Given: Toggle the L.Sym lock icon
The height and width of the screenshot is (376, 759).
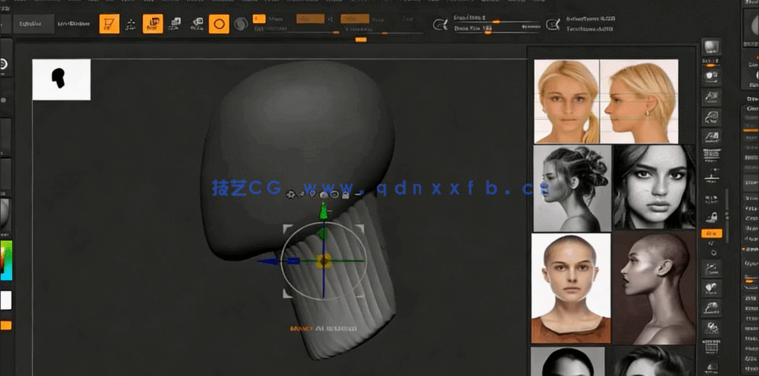Looking at the screenshot, I should pyautogui.click(x=711, y=217).
